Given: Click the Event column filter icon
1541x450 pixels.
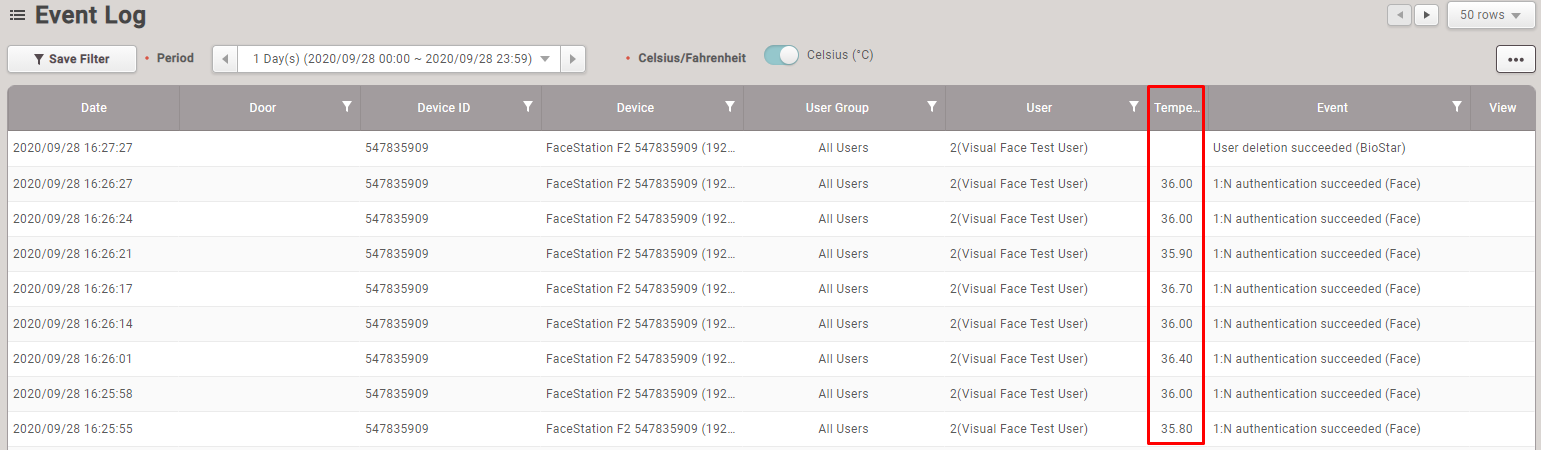Looking at the screenshot, I should pyautogui.click(x=1457, y=107).
